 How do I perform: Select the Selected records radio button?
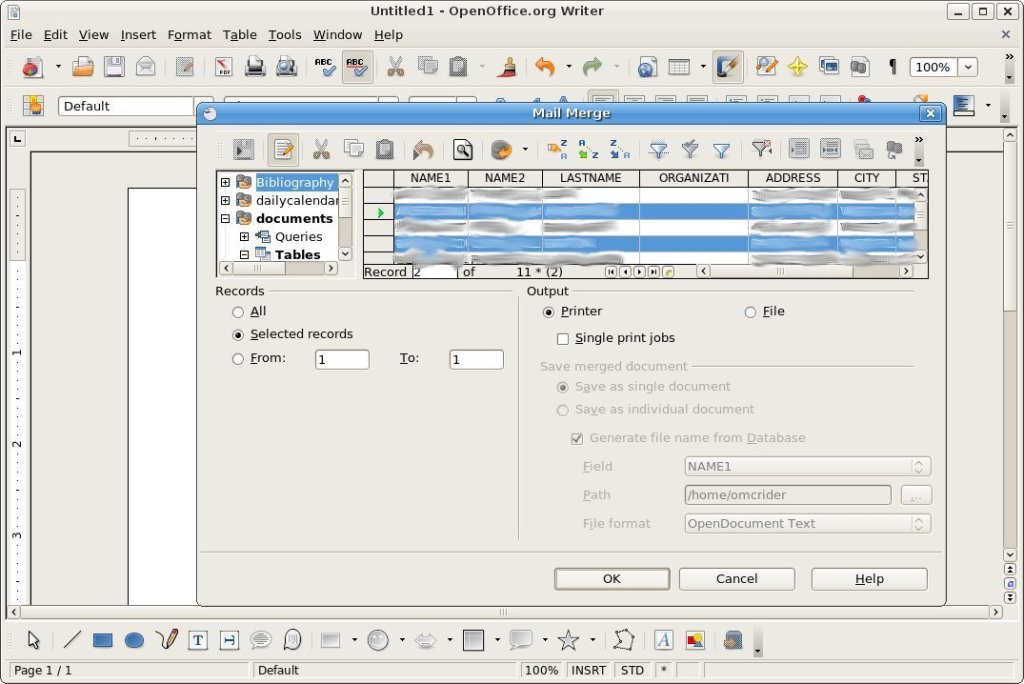(238, 335)
